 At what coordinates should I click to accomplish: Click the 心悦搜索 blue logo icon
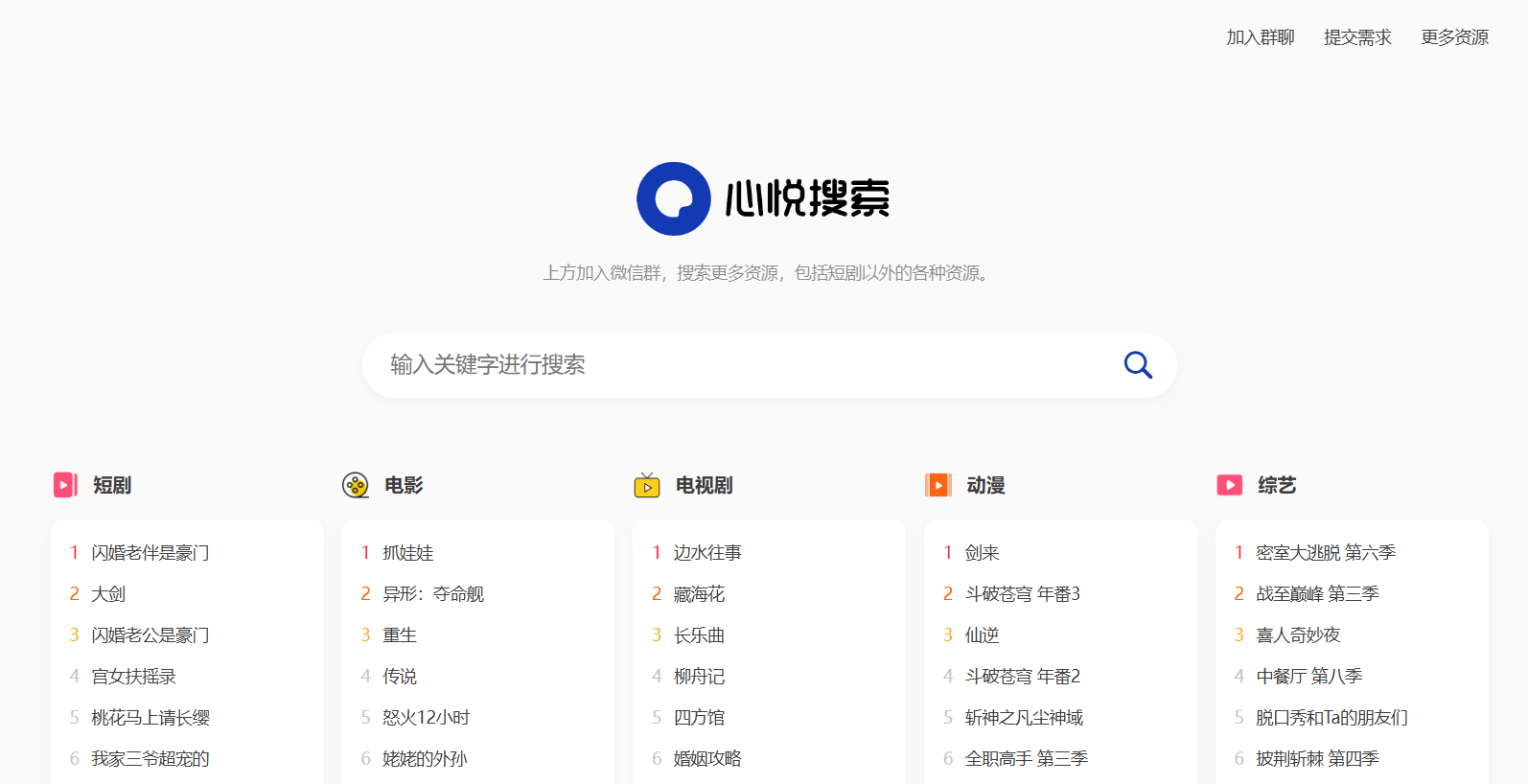click(x=673, y=198)
